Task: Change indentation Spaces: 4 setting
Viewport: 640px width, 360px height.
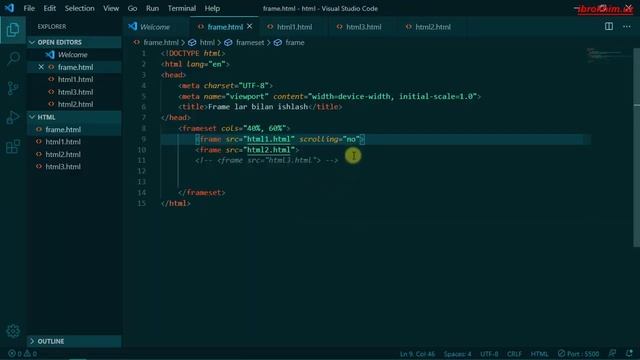Action: (457, 354)
